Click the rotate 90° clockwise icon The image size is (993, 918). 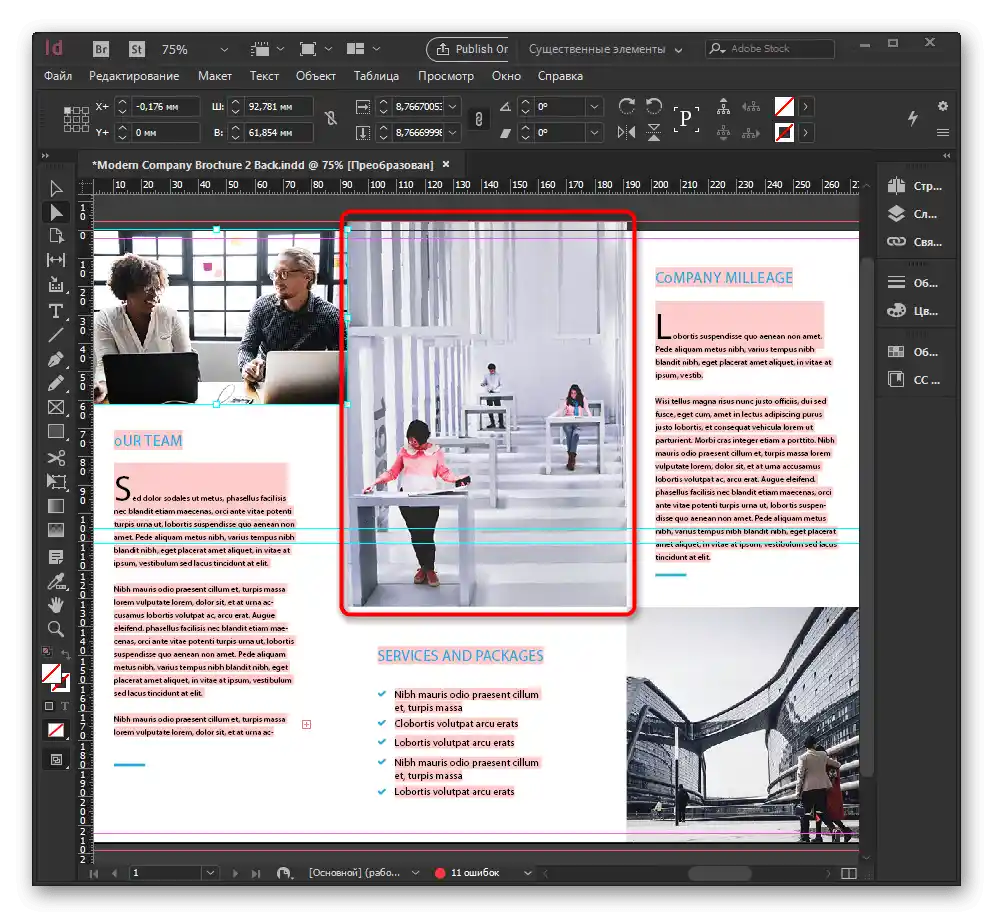point(627,106)
